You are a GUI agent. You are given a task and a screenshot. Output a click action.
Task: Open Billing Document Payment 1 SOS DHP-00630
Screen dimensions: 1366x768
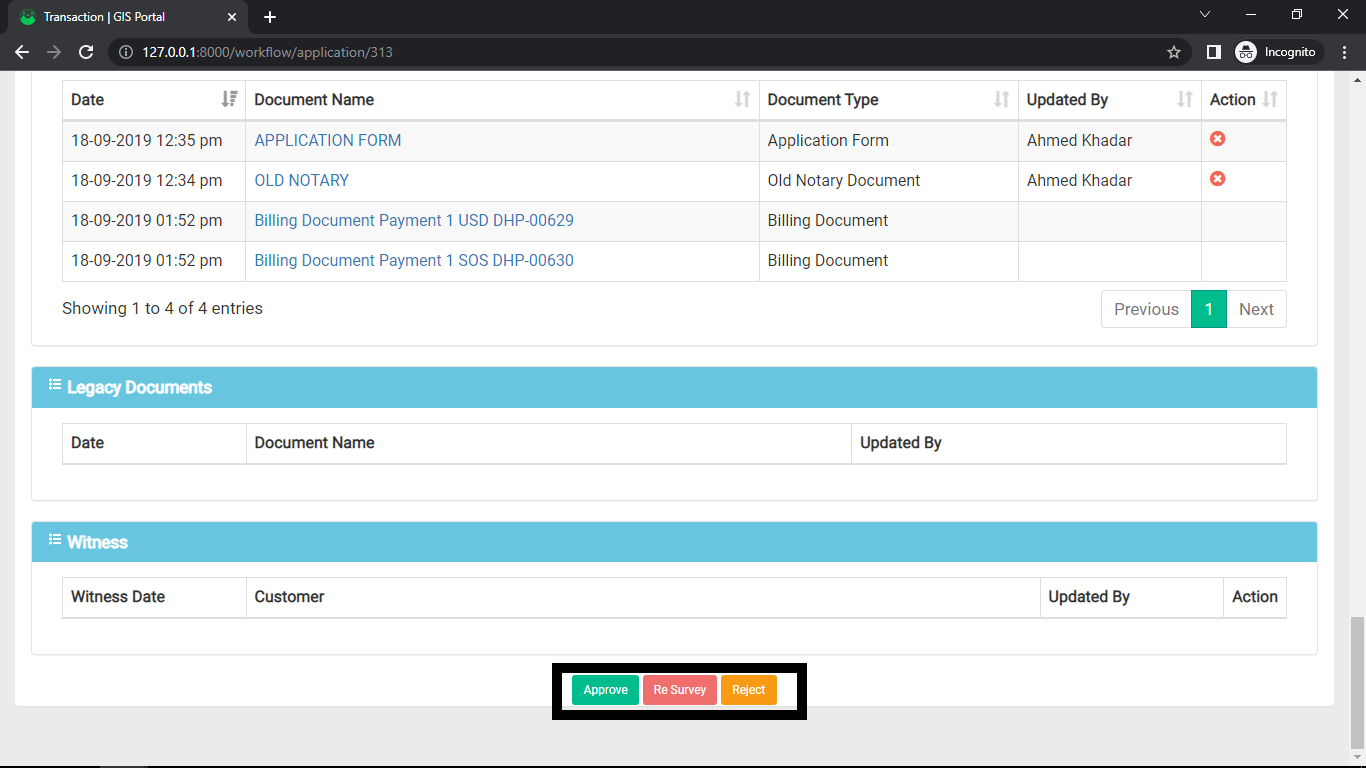[414, 260]
